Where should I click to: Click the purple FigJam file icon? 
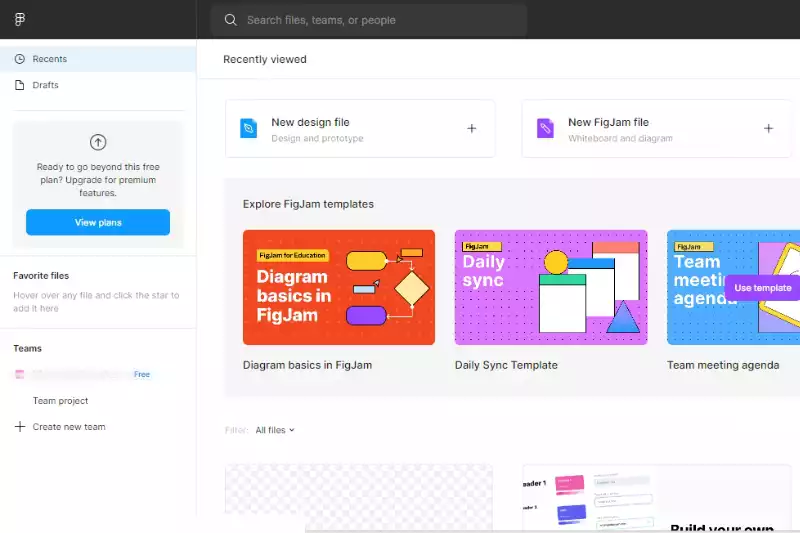(545, 129)
